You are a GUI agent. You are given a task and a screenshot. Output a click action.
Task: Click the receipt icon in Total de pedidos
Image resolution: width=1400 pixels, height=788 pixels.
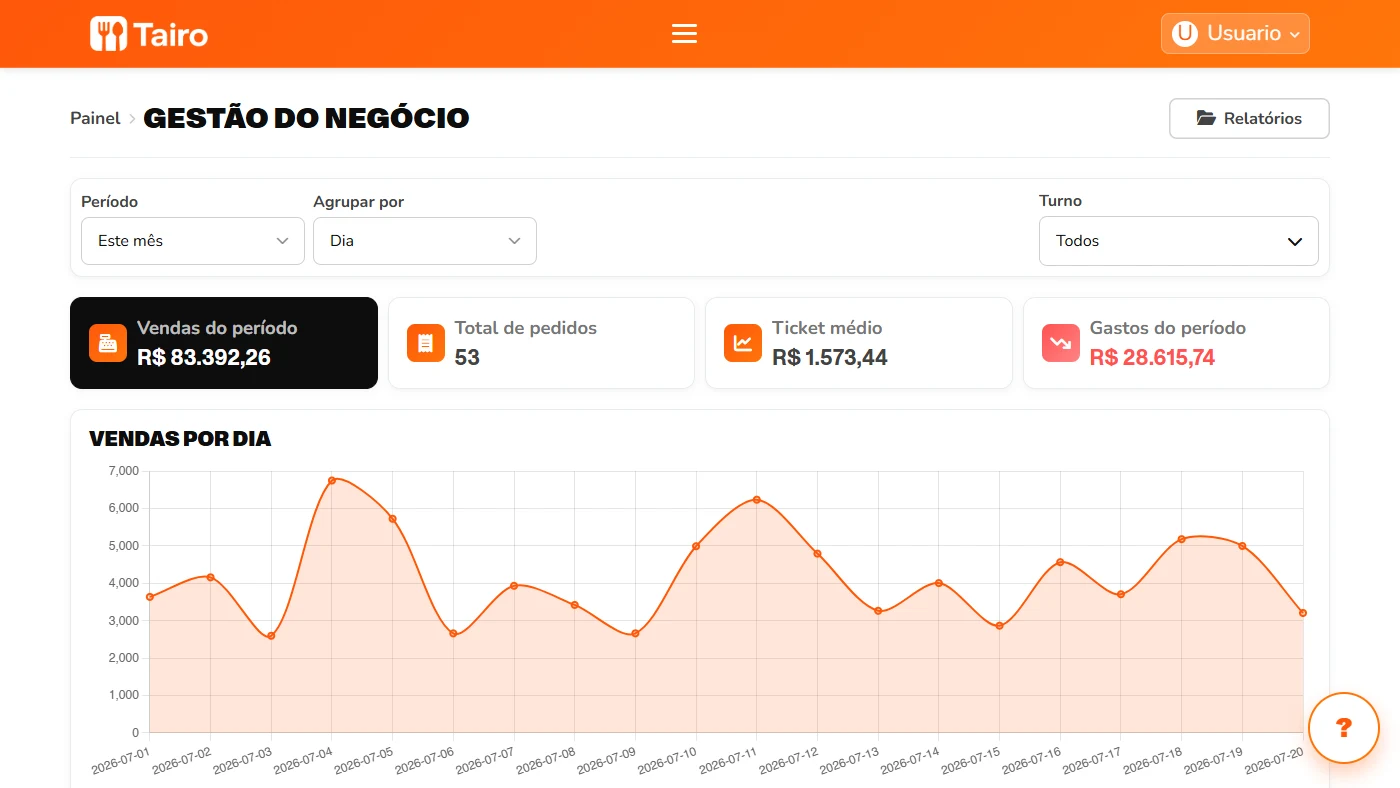point(426,343)
